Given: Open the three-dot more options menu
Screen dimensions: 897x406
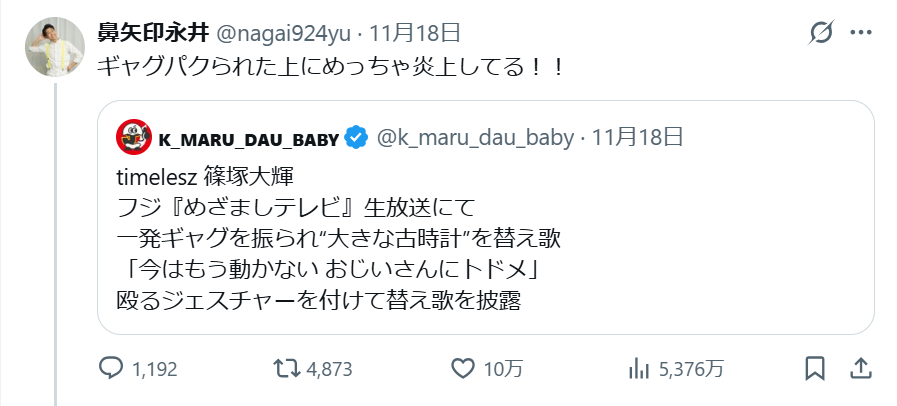Looking at the screenshot, I should click(x=861, y=33).
